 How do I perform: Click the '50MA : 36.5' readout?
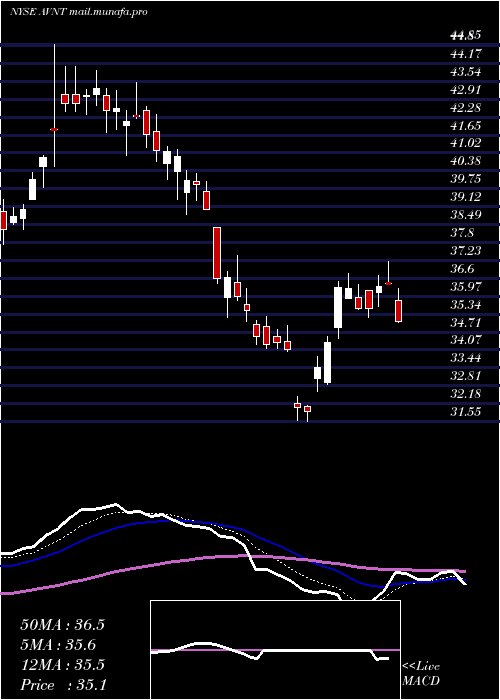coord(62,625)
